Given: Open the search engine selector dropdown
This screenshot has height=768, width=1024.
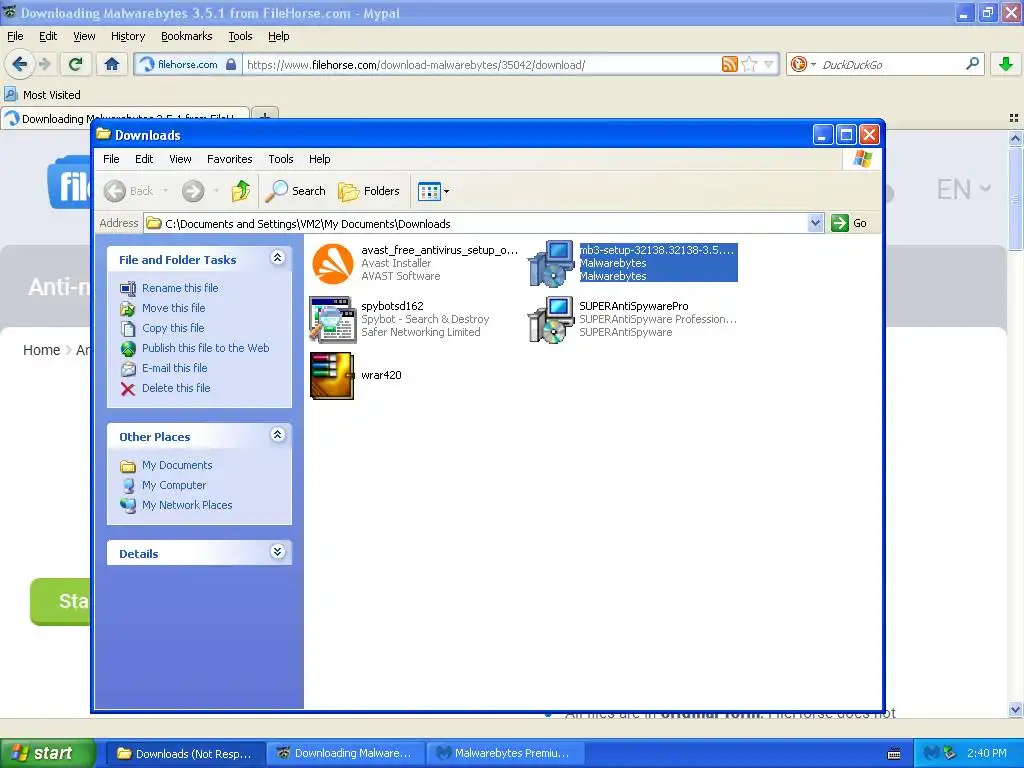Looking at the screenshot, I should [x=803, y=64].
